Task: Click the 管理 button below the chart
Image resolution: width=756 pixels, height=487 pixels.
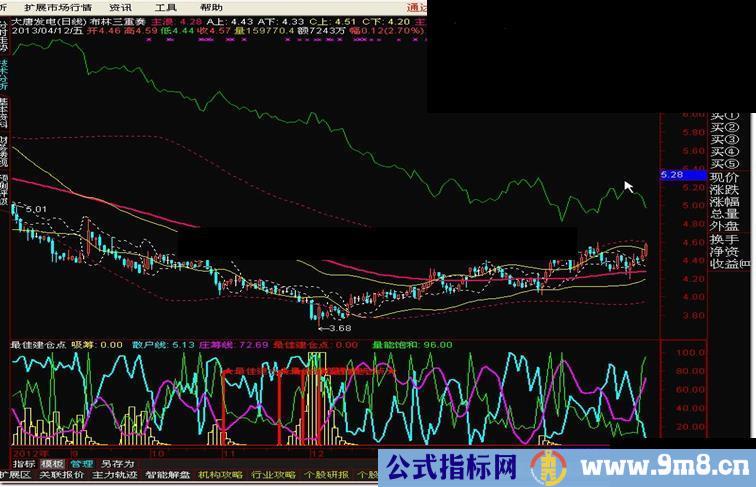Action: (81, 464)
